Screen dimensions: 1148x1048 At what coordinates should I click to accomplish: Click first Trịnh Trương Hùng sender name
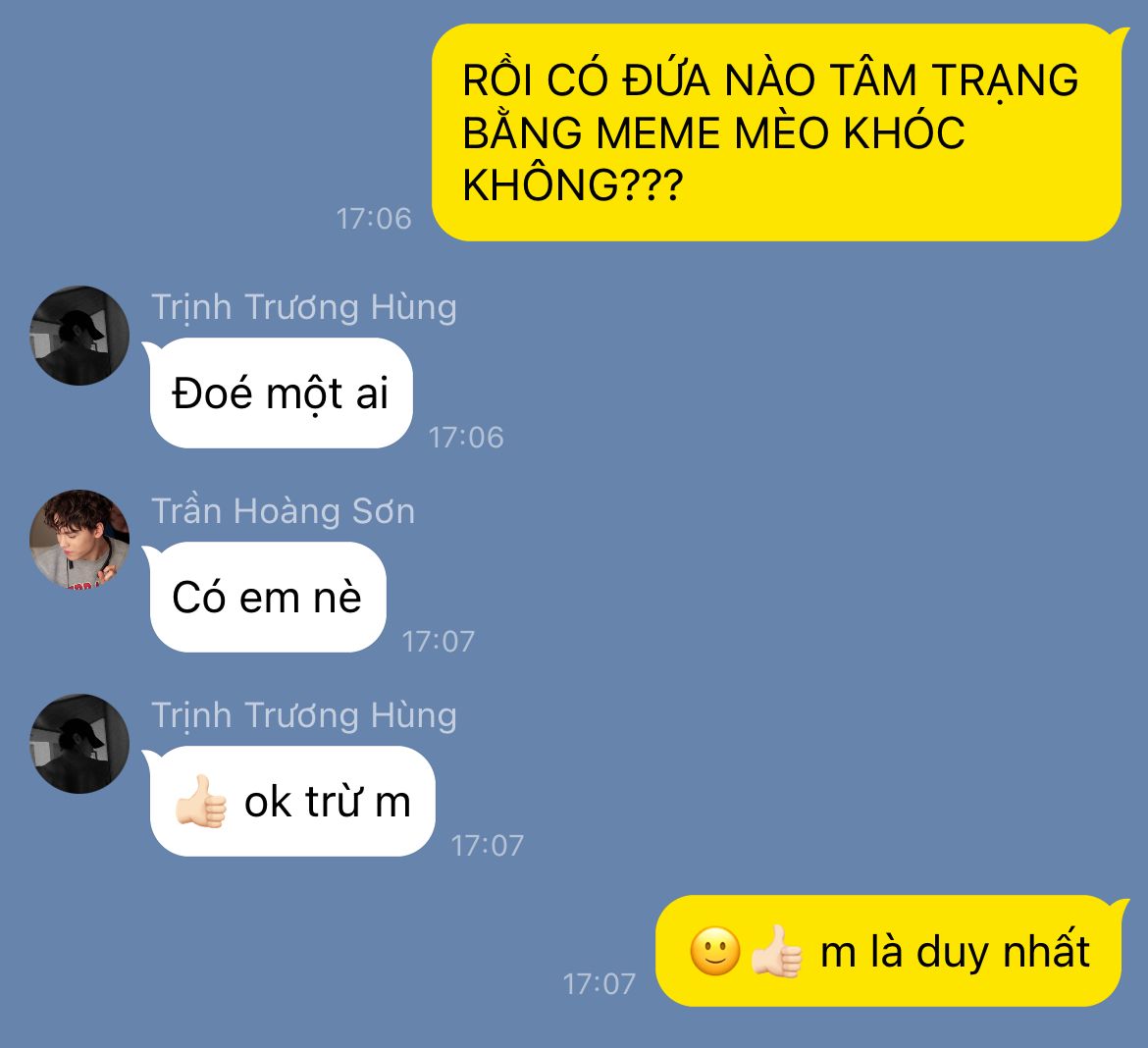coord(304,307)
